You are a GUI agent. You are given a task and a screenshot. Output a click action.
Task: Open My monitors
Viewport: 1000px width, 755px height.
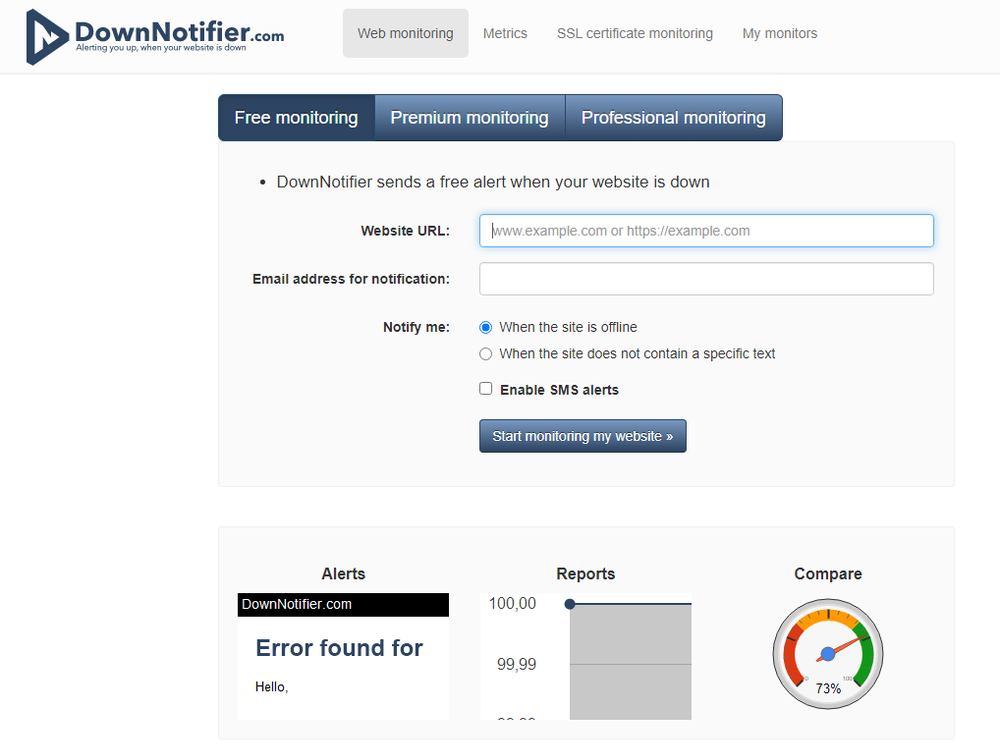(779, 33)
